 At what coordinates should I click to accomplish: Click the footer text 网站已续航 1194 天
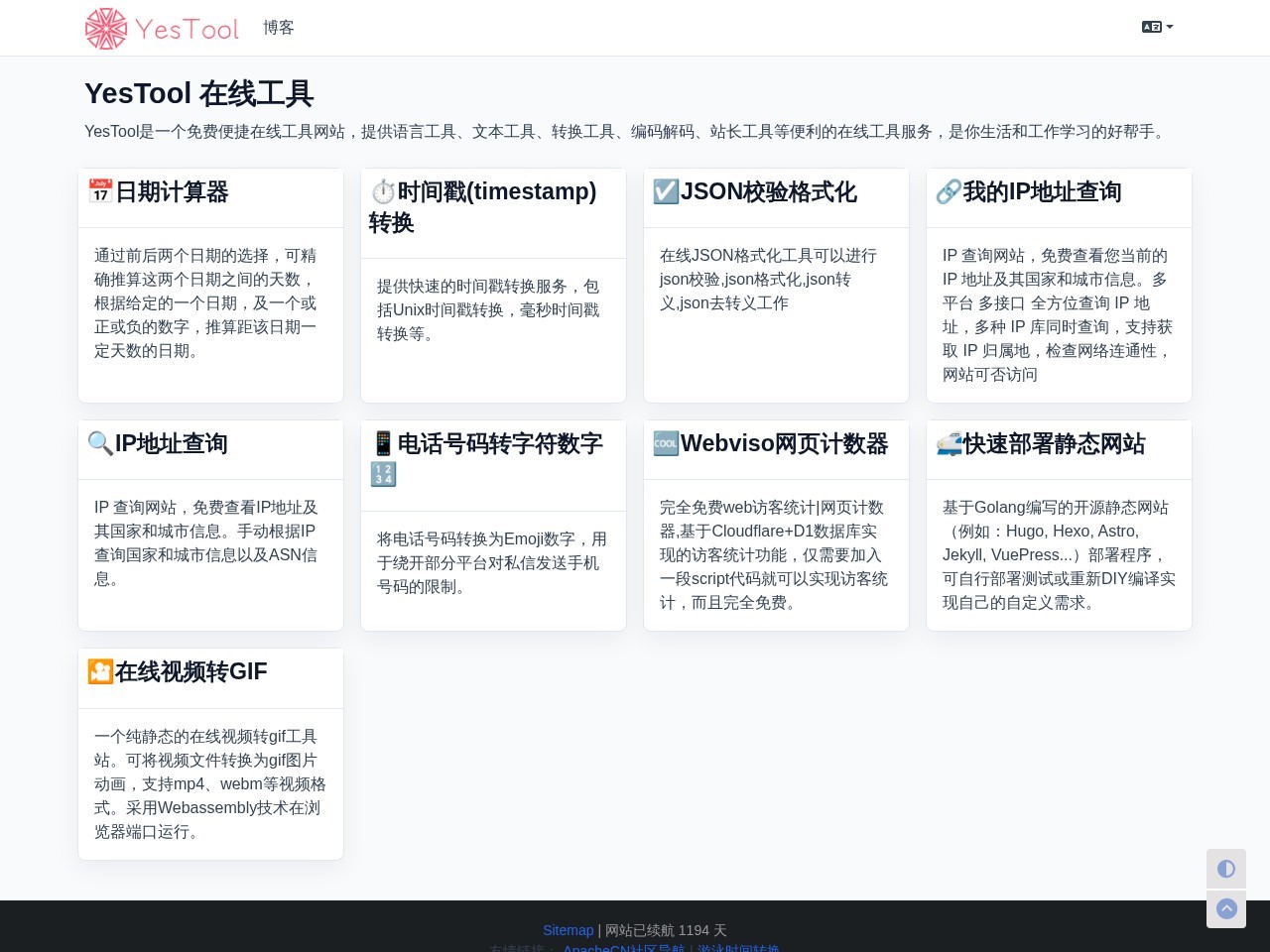(x=666, y=930)
